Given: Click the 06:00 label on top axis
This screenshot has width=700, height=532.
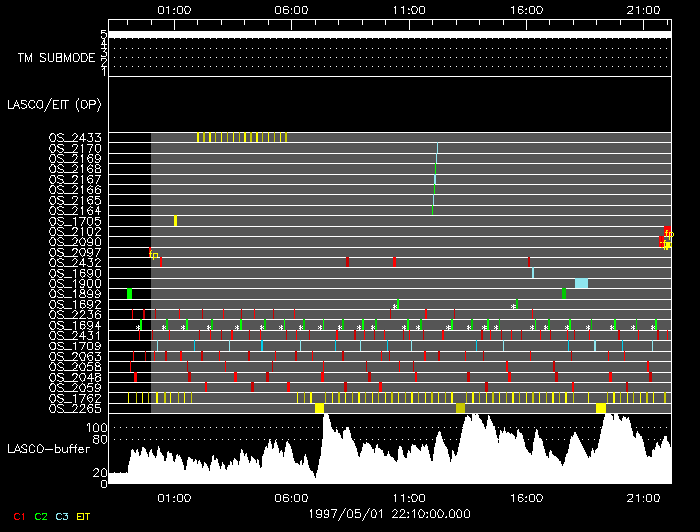Looking at the screenshot, I should coord(291,10).
